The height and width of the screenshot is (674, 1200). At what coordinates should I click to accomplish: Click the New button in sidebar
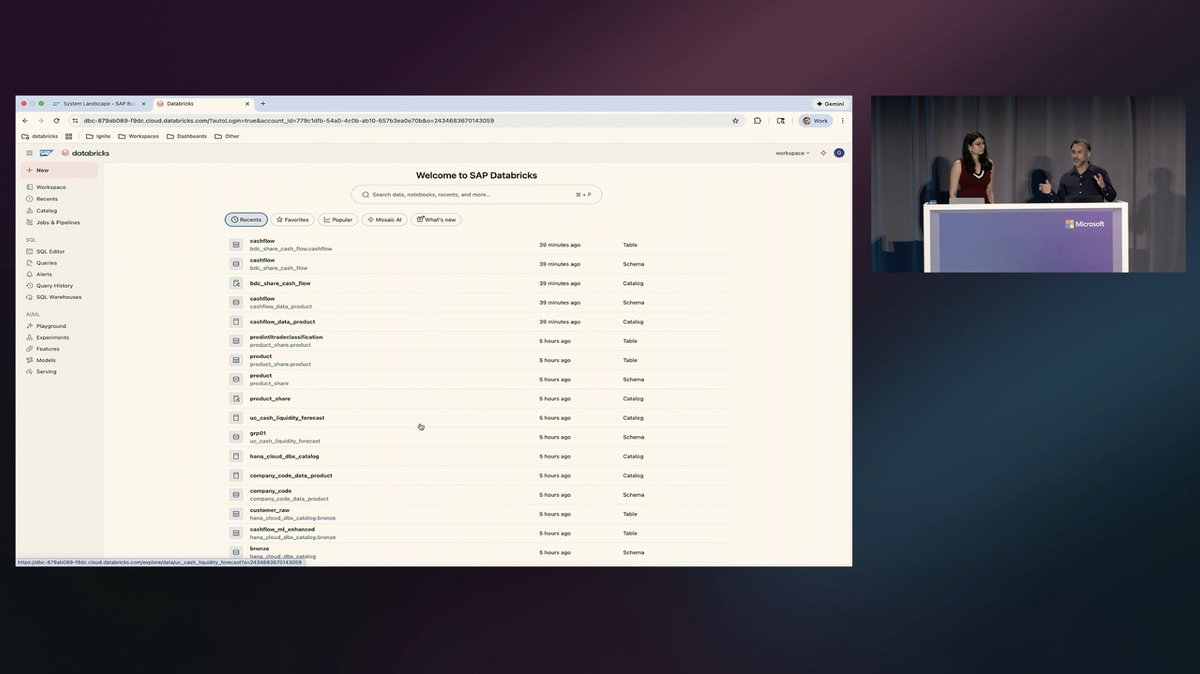pyautogui.click(x=60, y=170)
